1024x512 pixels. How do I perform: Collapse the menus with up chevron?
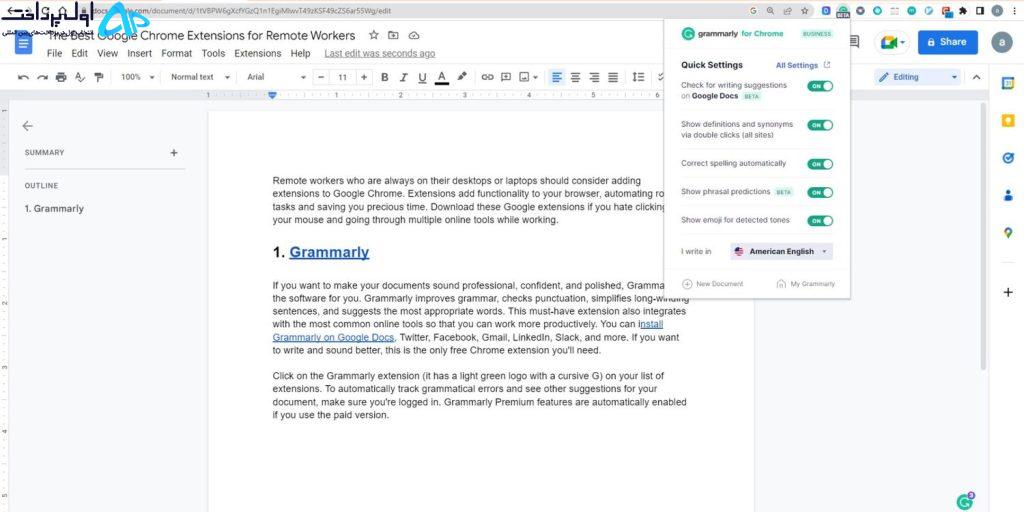point(976,77)
